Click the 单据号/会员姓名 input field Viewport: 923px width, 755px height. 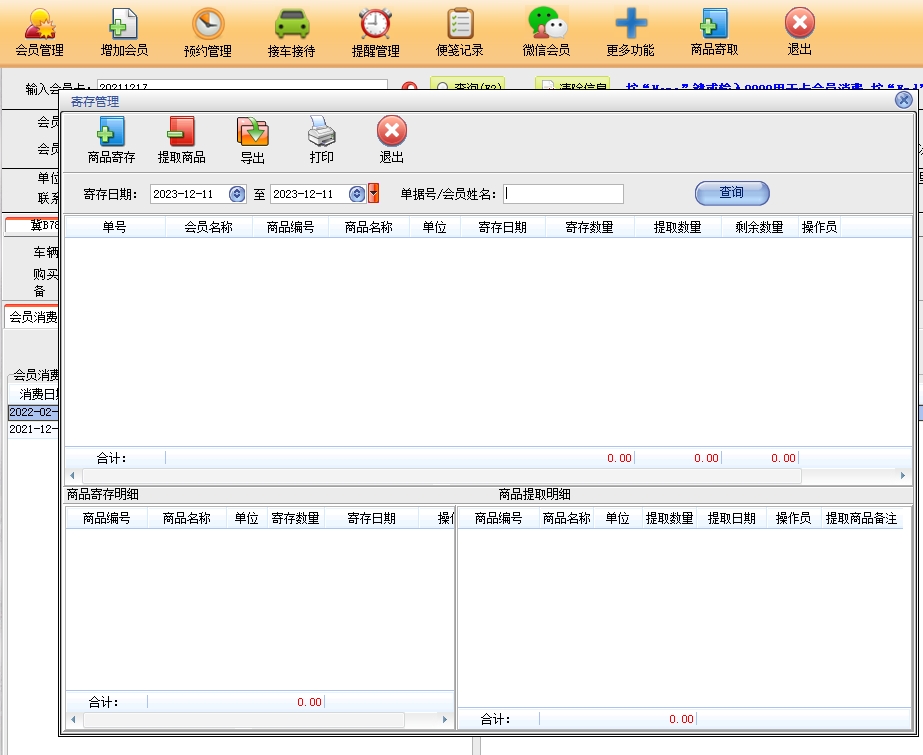[563, 194]
